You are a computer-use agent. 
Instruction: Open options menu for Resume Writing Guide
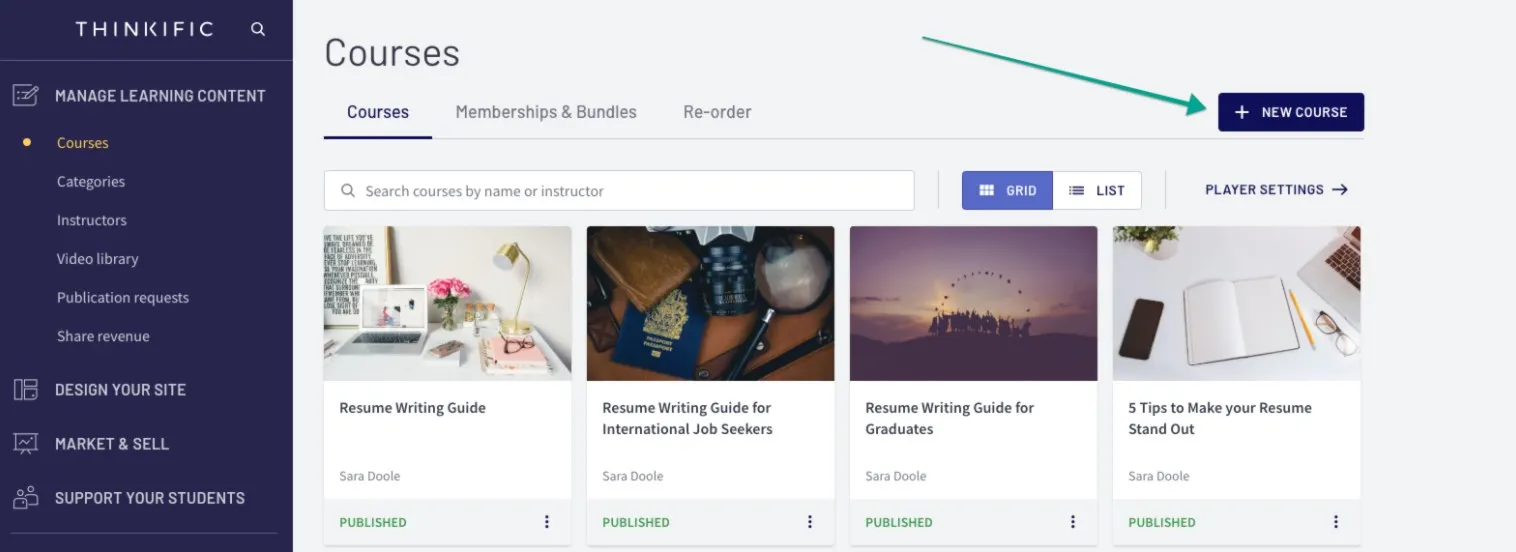[x=547, y=522]
